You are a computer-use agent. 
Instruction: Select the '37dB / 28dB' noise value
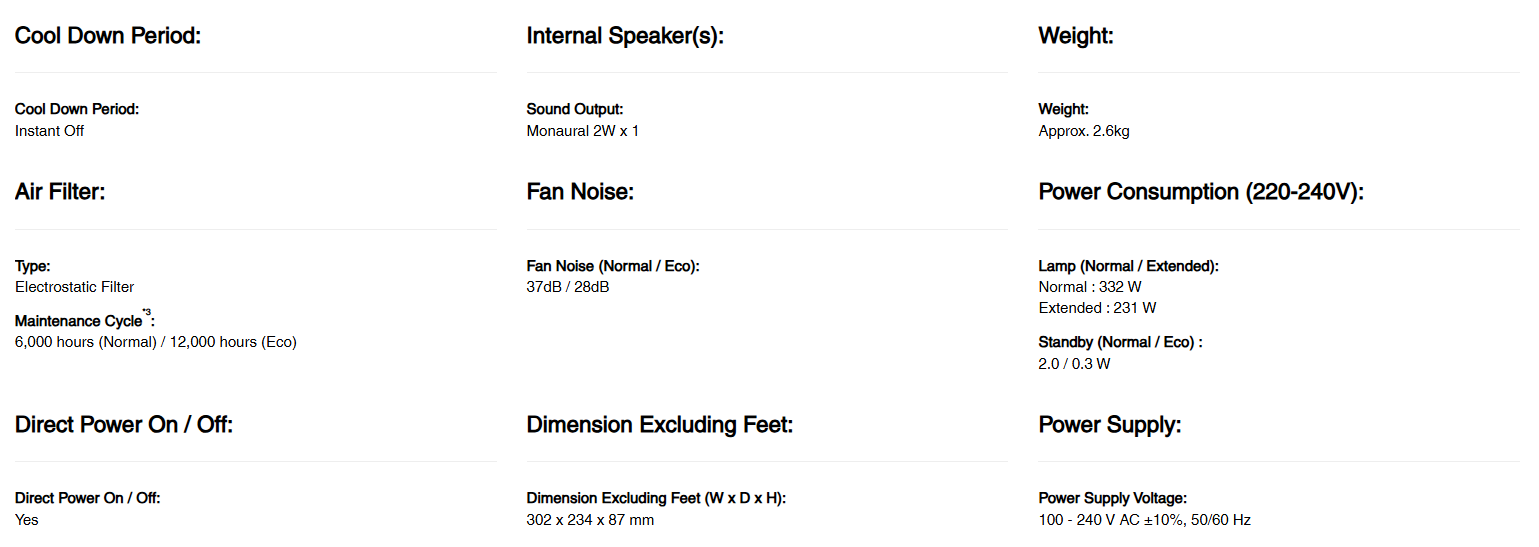tap(568, 287)
